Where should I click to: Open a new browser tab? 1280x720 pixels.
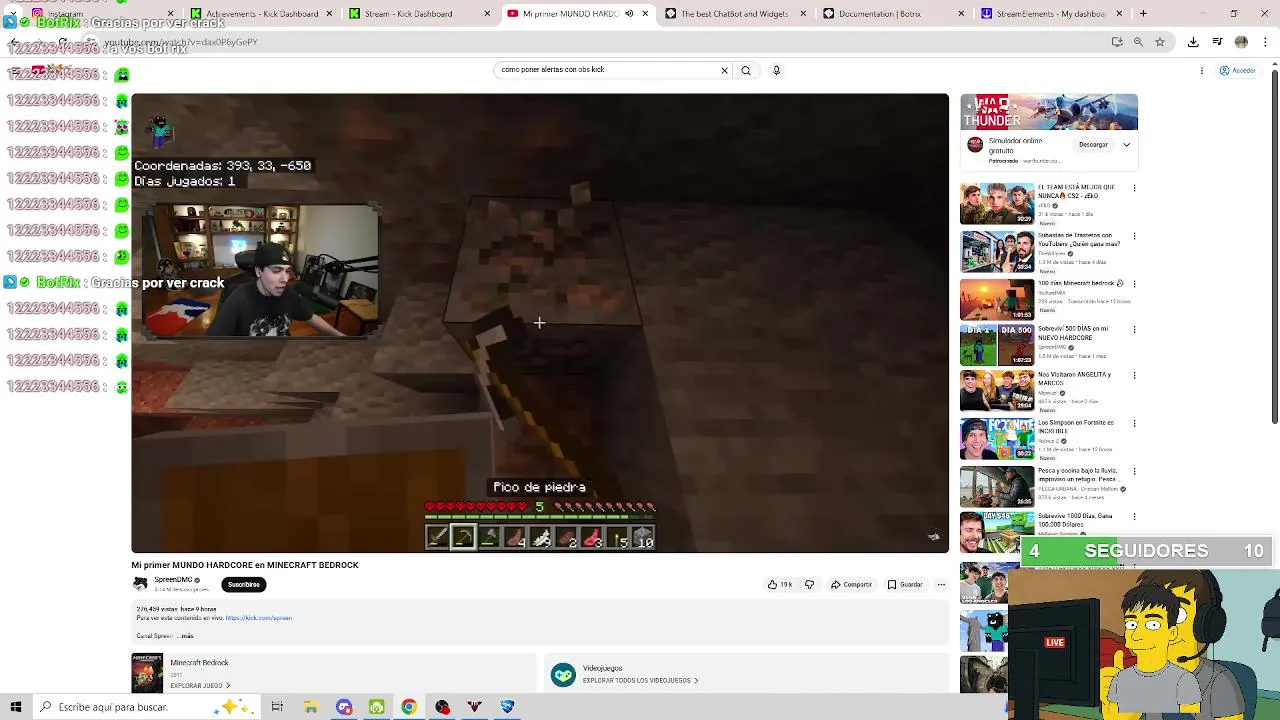pos(1143,14)
